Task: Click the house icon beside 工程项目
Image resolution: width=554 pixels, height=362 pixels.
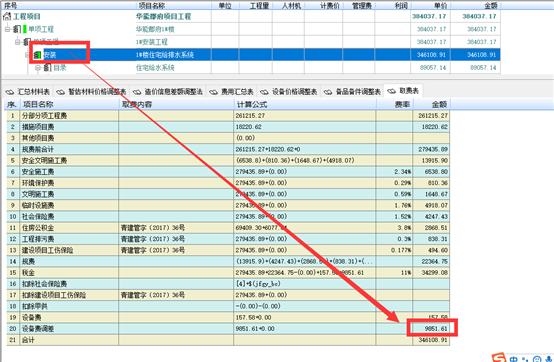Action: point(7,16)
